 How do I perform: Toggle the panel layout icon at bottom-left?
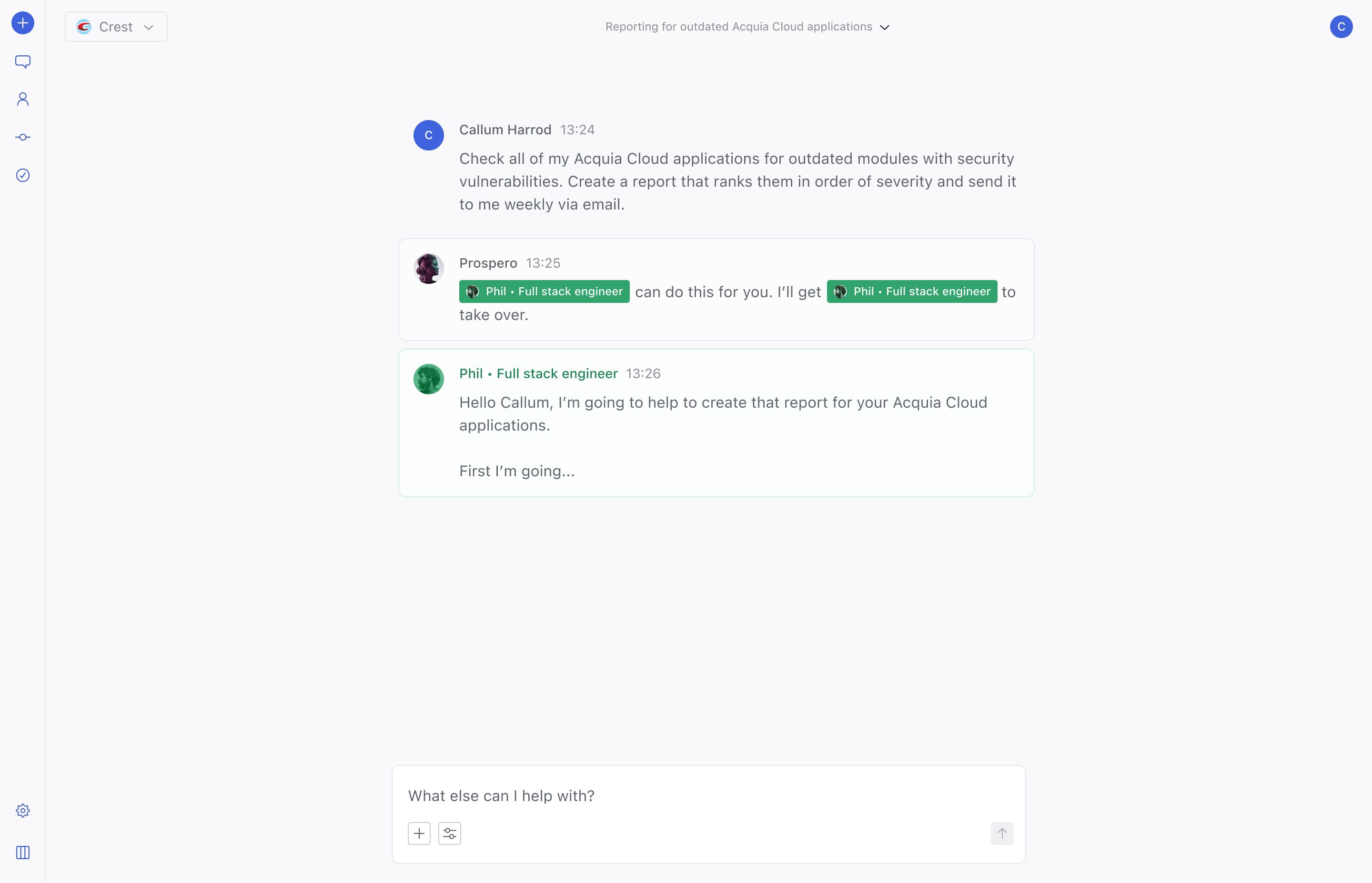pyautogui.click(x=23, y=853)
